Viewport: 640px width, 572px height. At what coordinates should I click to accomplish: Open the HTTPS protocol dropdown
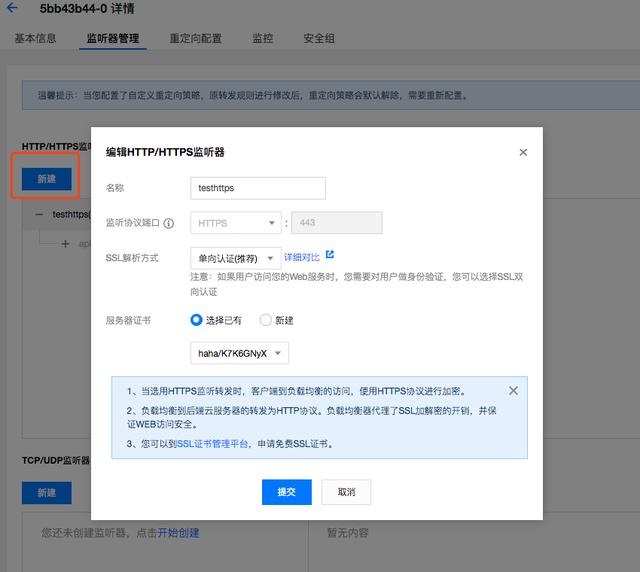click(x=236, y=224)
